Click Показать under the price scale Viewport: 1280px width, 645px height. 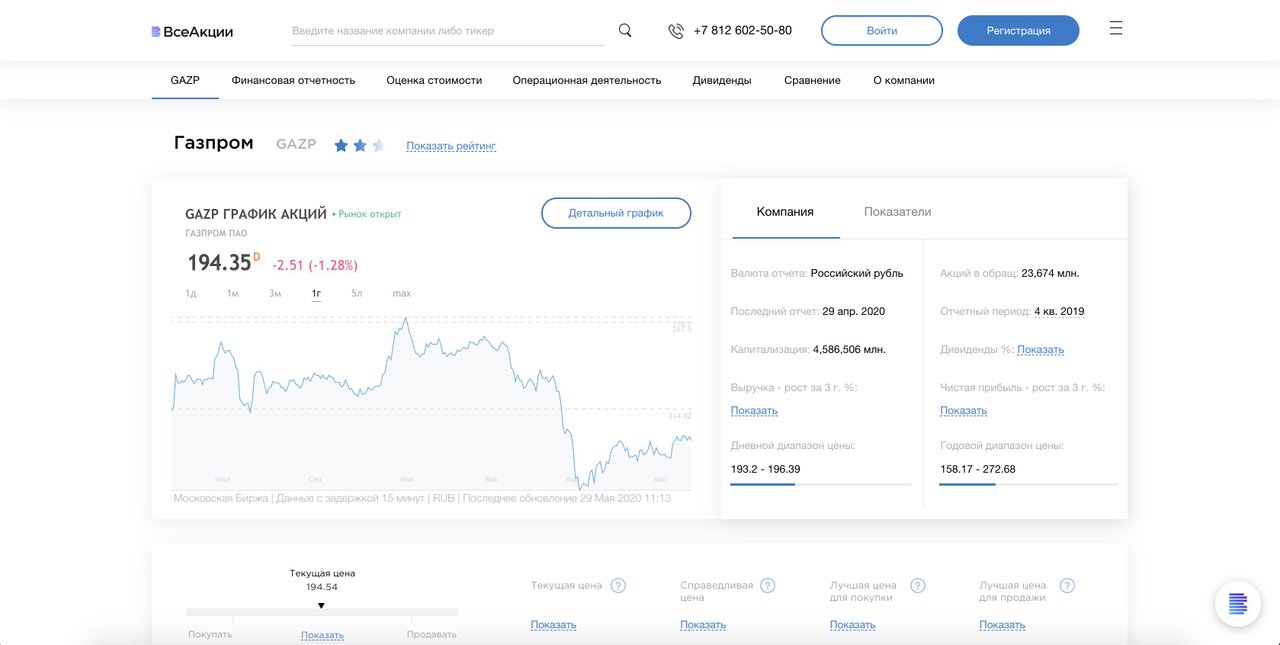(x=322, y=635)
